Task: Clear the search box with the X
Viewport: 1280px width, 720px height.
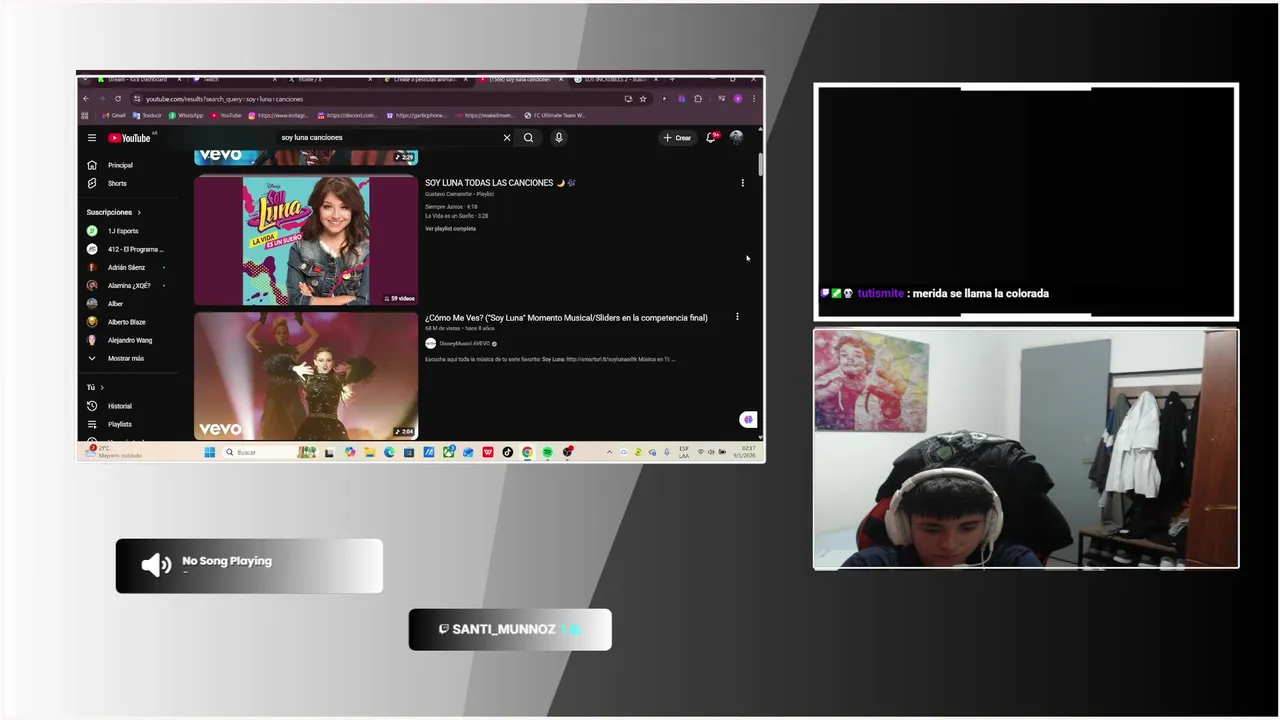Action: pos(507,138)
